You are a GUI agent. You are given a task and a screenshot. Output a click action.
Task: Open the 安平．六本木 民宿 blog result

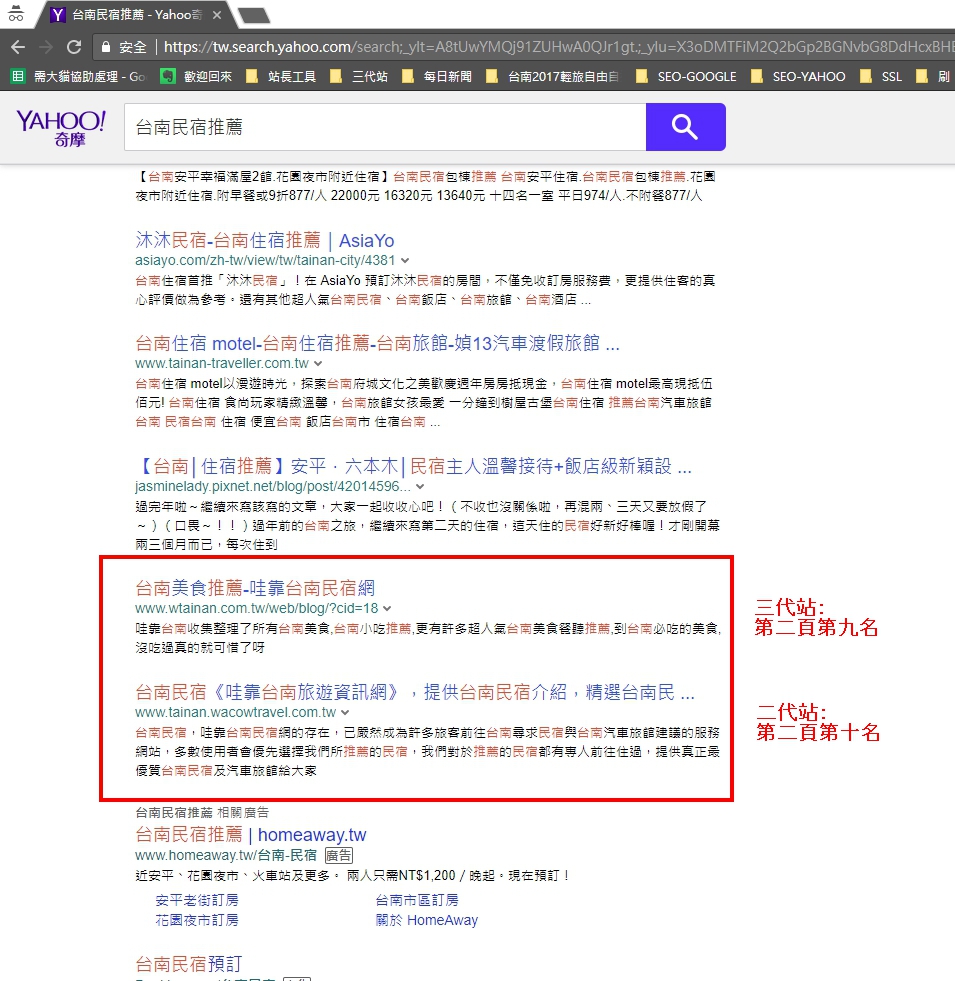click(414, 466)
